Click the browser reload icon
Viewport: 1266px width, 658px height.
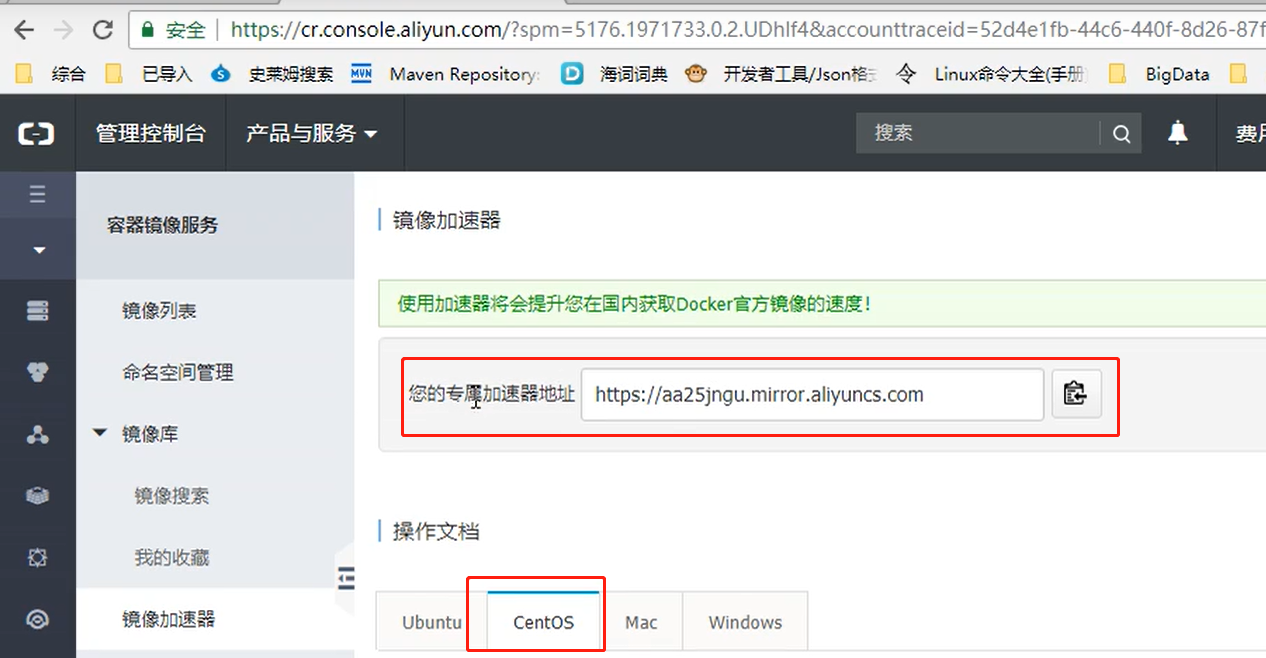tap(103, 29)
